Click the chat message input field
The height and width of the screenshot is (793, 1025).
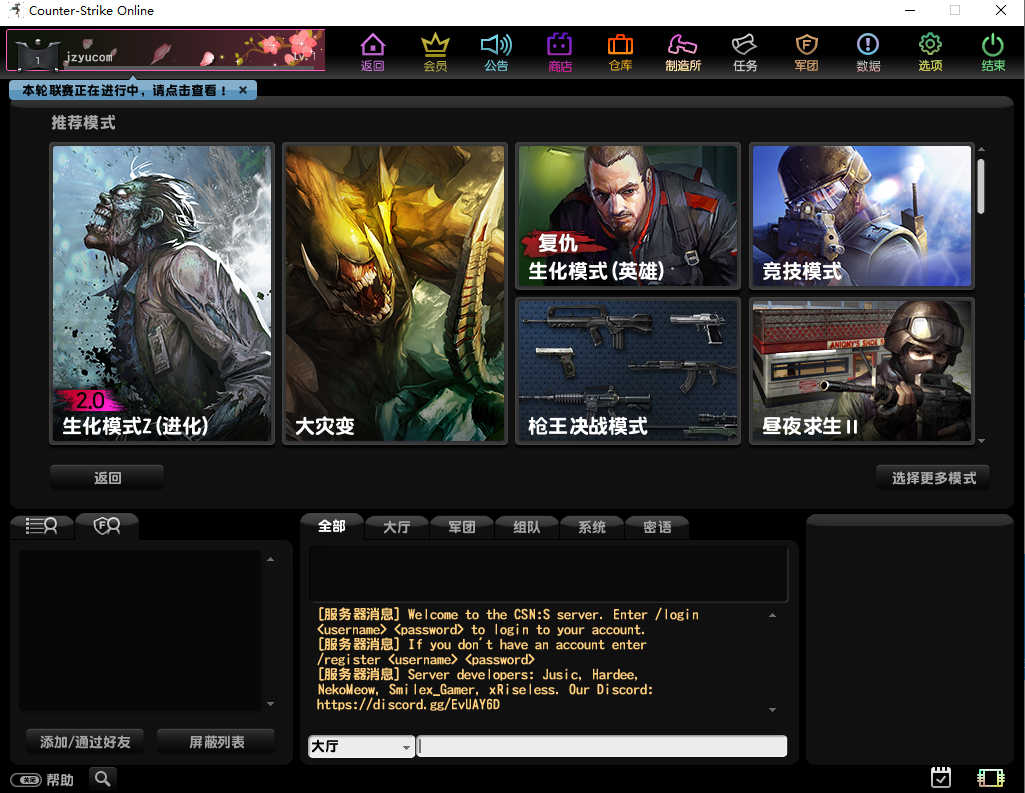(x=601, y=746)
